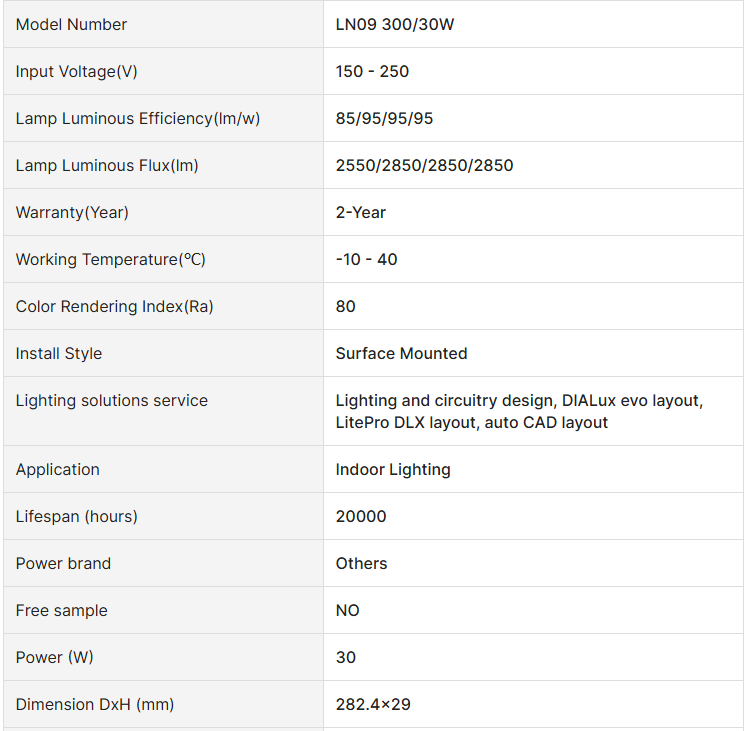Click the 282.4×29 dimension value
749x731 pixels.
373,704
